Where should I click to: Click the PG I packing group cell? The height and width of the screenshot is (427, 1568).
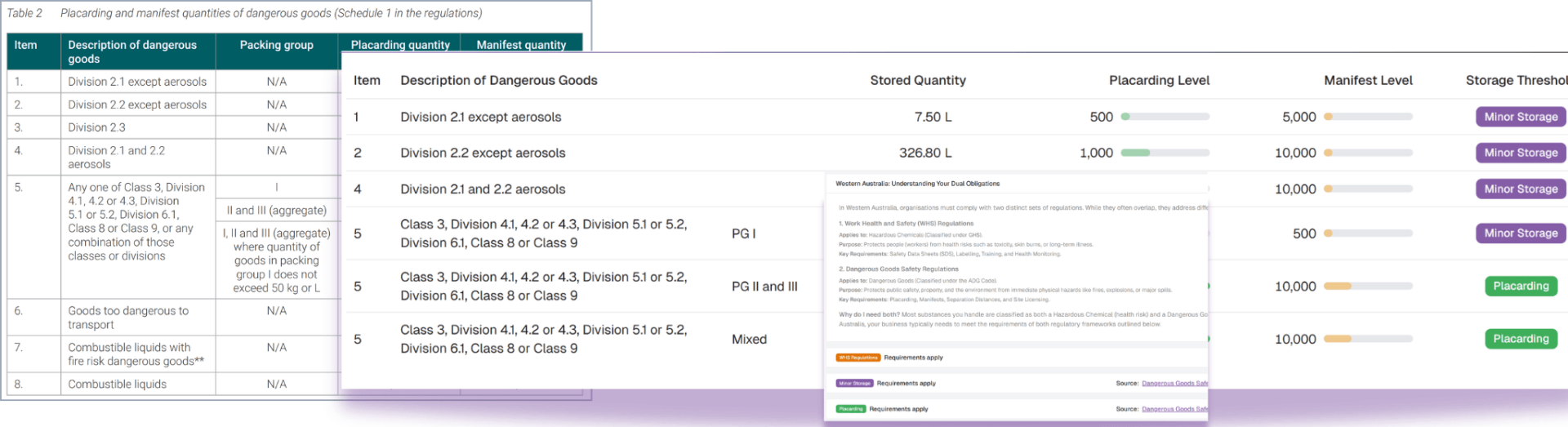point(743,234)
